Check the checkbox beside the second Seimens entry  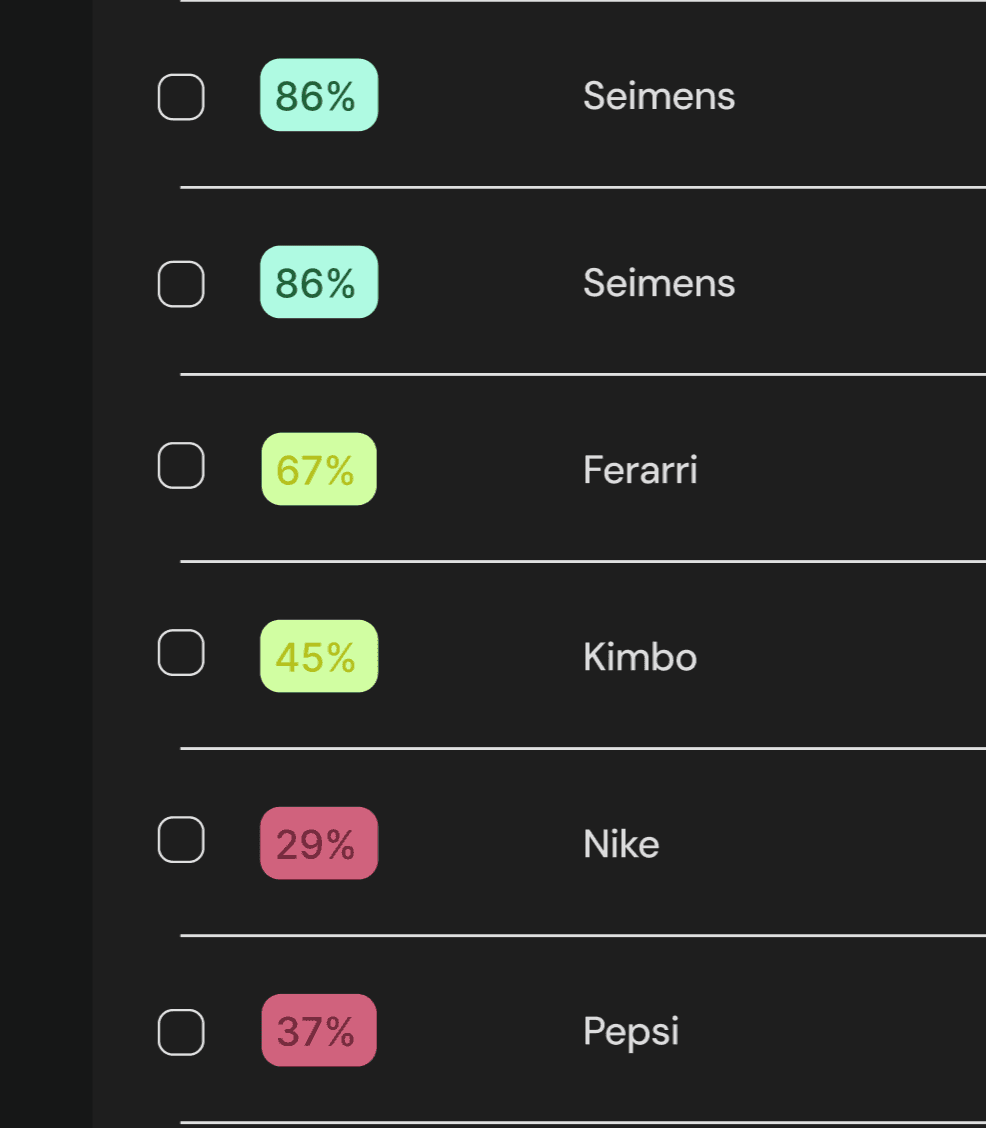[181, 282]
